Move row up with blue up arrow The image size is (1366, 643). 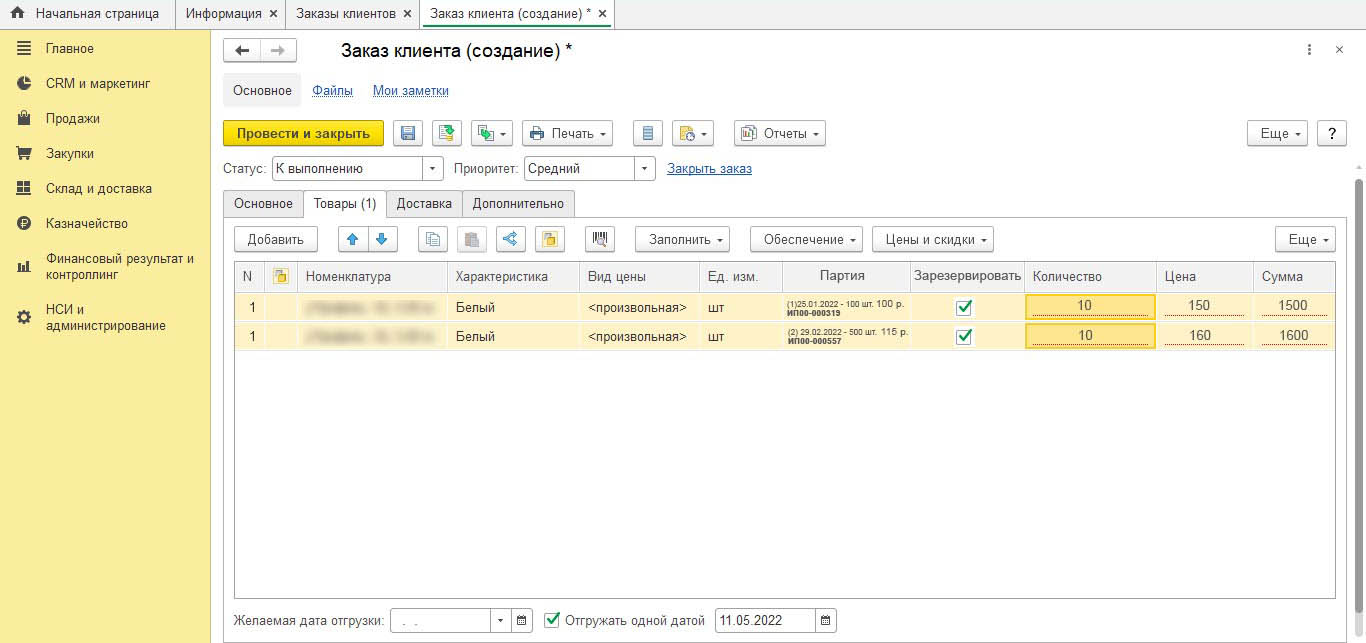click(354, 239)
